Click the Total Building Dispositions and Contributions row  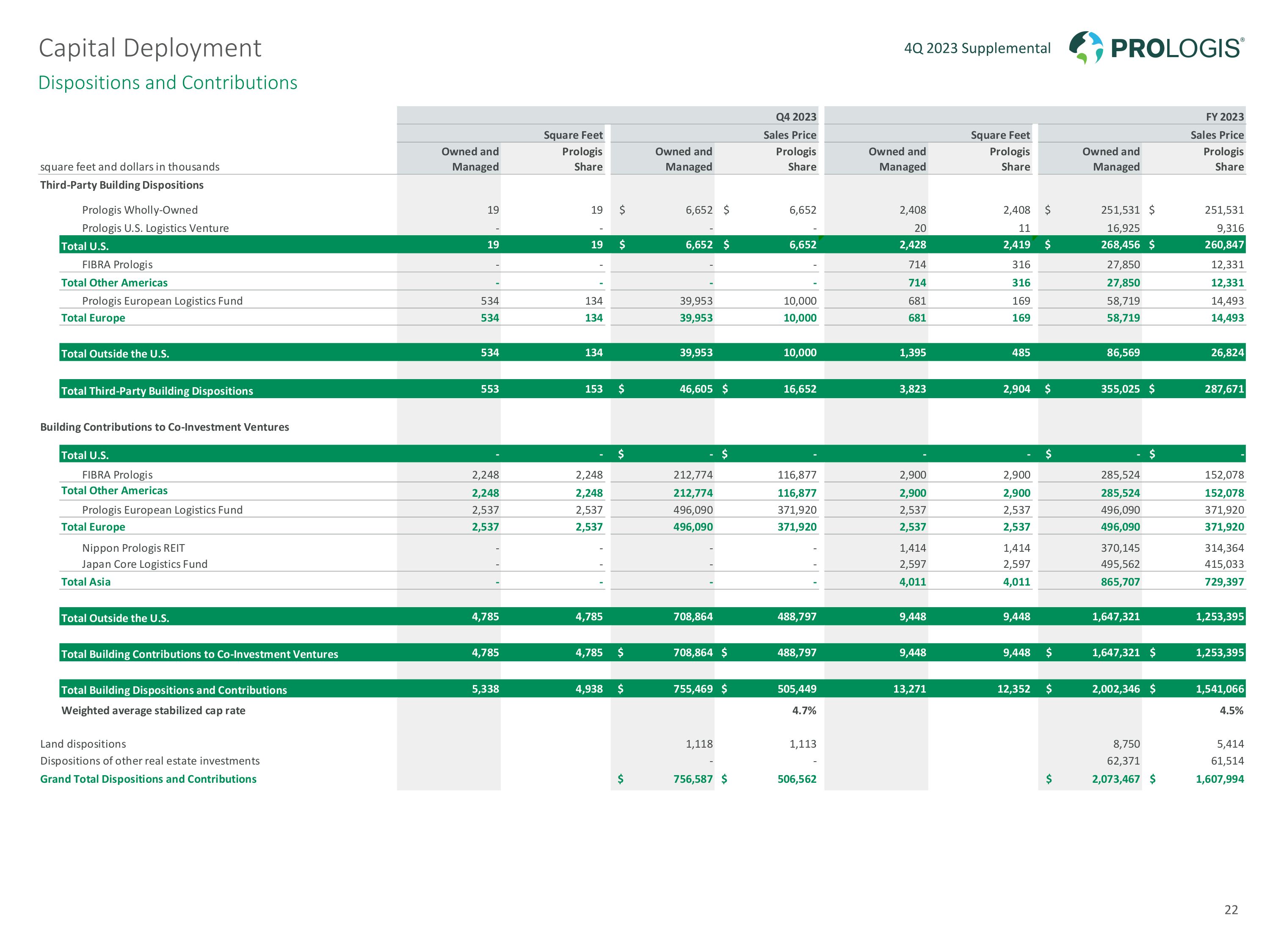[x=174, y=690]
